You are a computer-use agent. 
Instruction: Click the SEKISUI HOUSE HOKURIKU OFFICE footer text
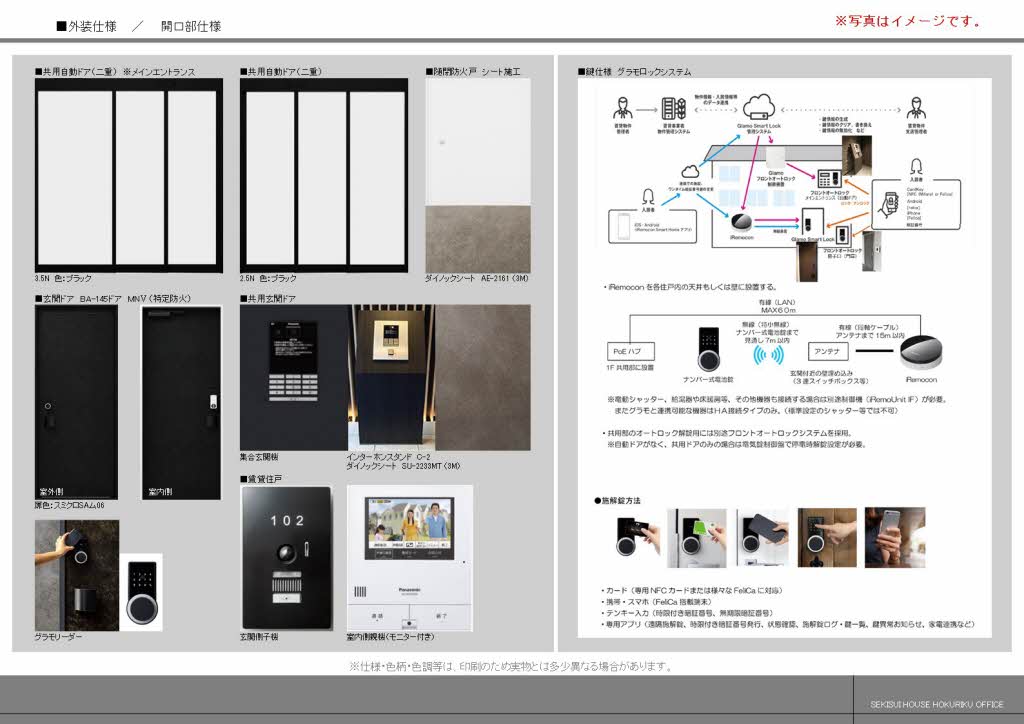935,704
